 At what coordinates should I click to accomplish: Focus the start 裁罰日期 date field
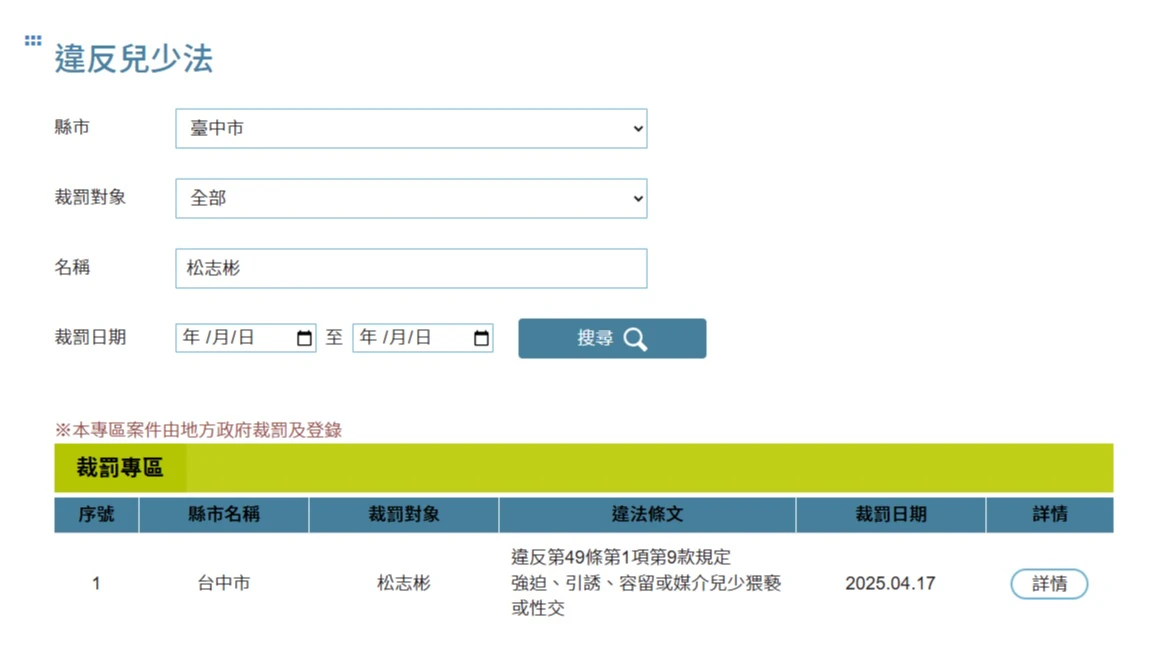tap(235, 338)
